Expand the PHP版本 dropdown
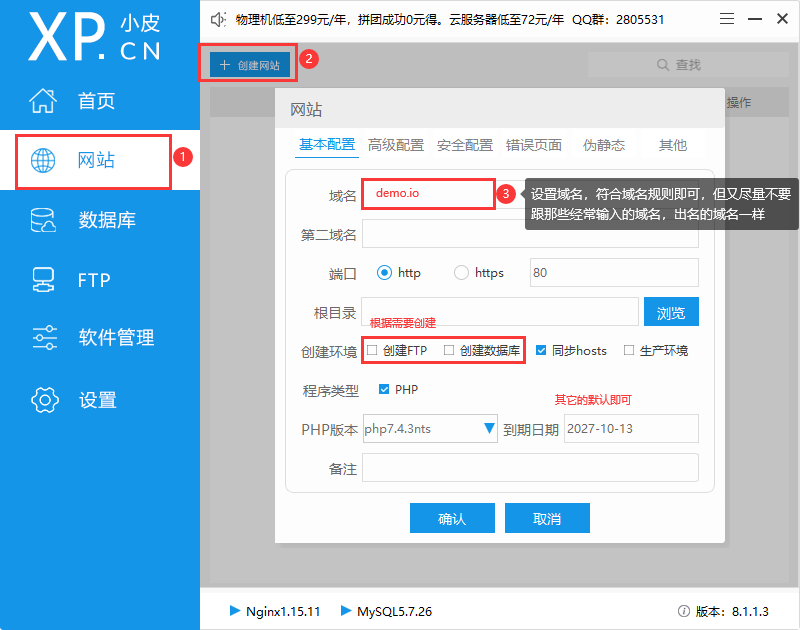 tap(489, 429)
